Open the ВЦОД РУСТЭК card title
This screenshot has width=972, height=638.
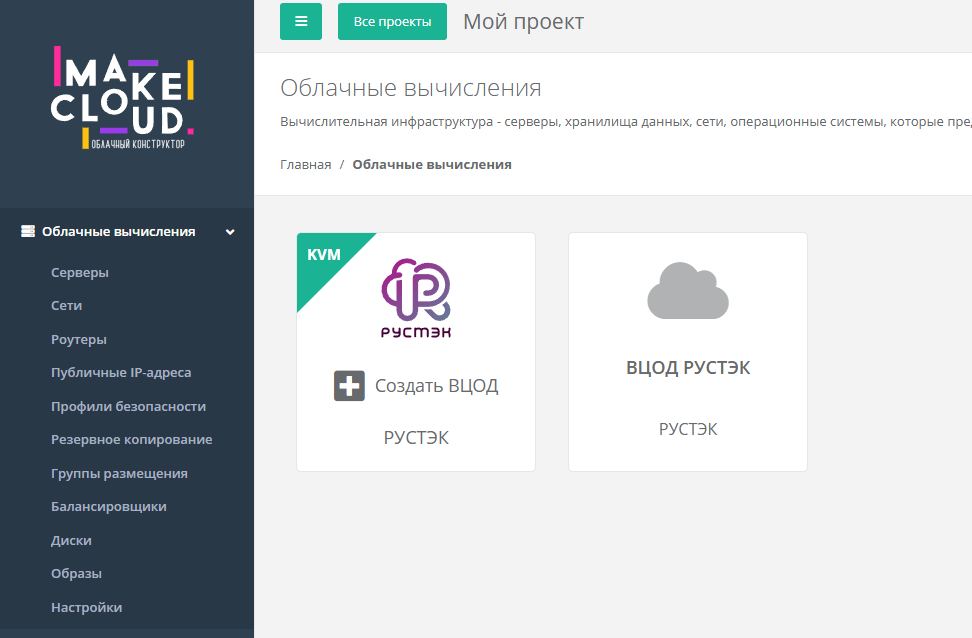point(688,368)
